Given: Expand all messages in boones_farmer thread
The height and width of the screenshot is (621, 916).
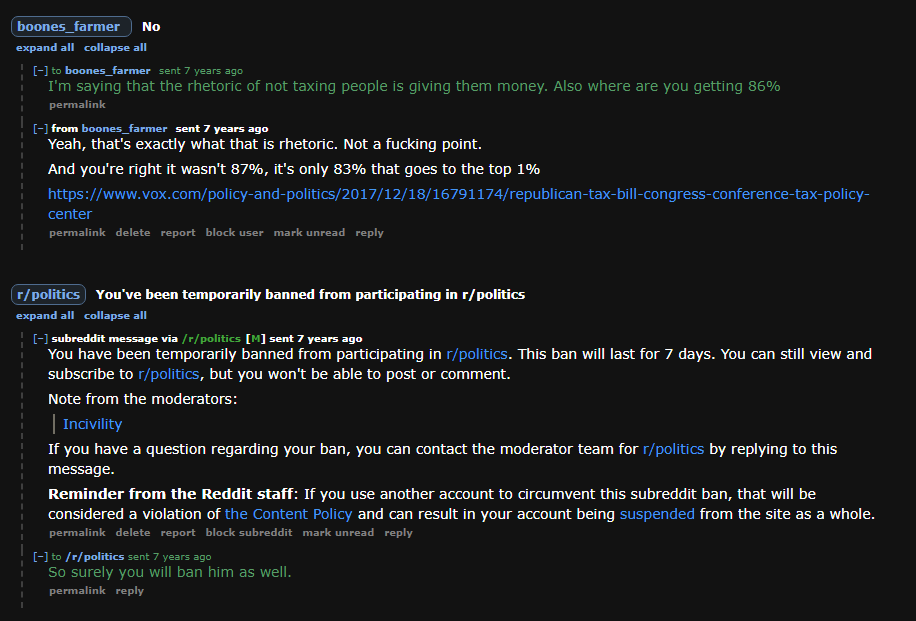Looking at the screenshot, I should pos(45,47).
